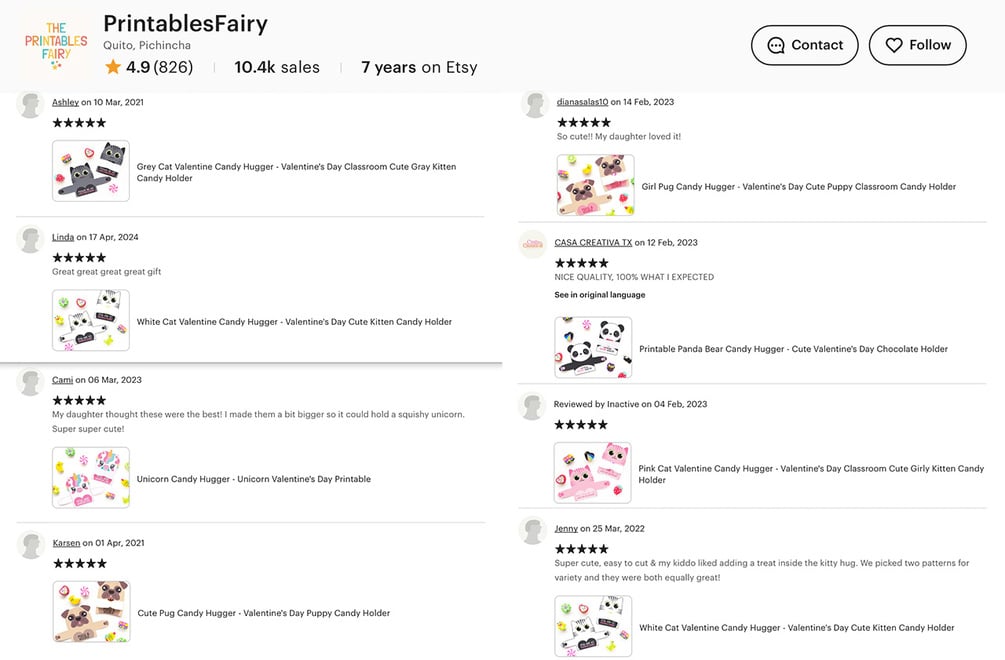Click the Cute Pug Candy Hugger thumbnail
The height and width of the screenshot is (660, 1005).
coord(91,611)
